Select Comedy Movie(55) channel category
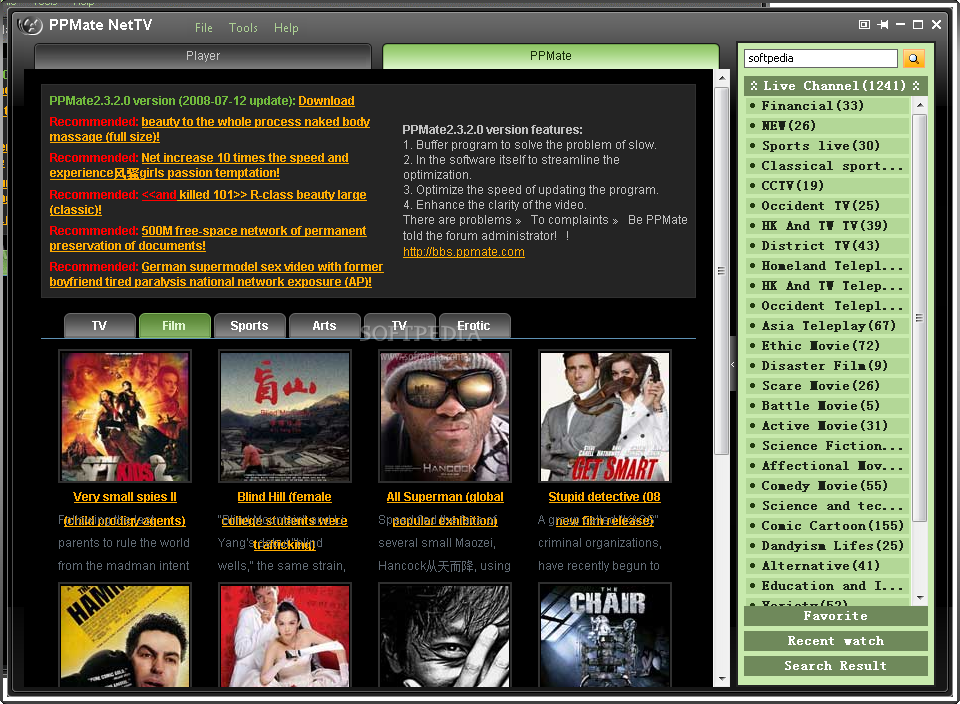The height and width of the screenshot is (704, 960). coord(828,485)
